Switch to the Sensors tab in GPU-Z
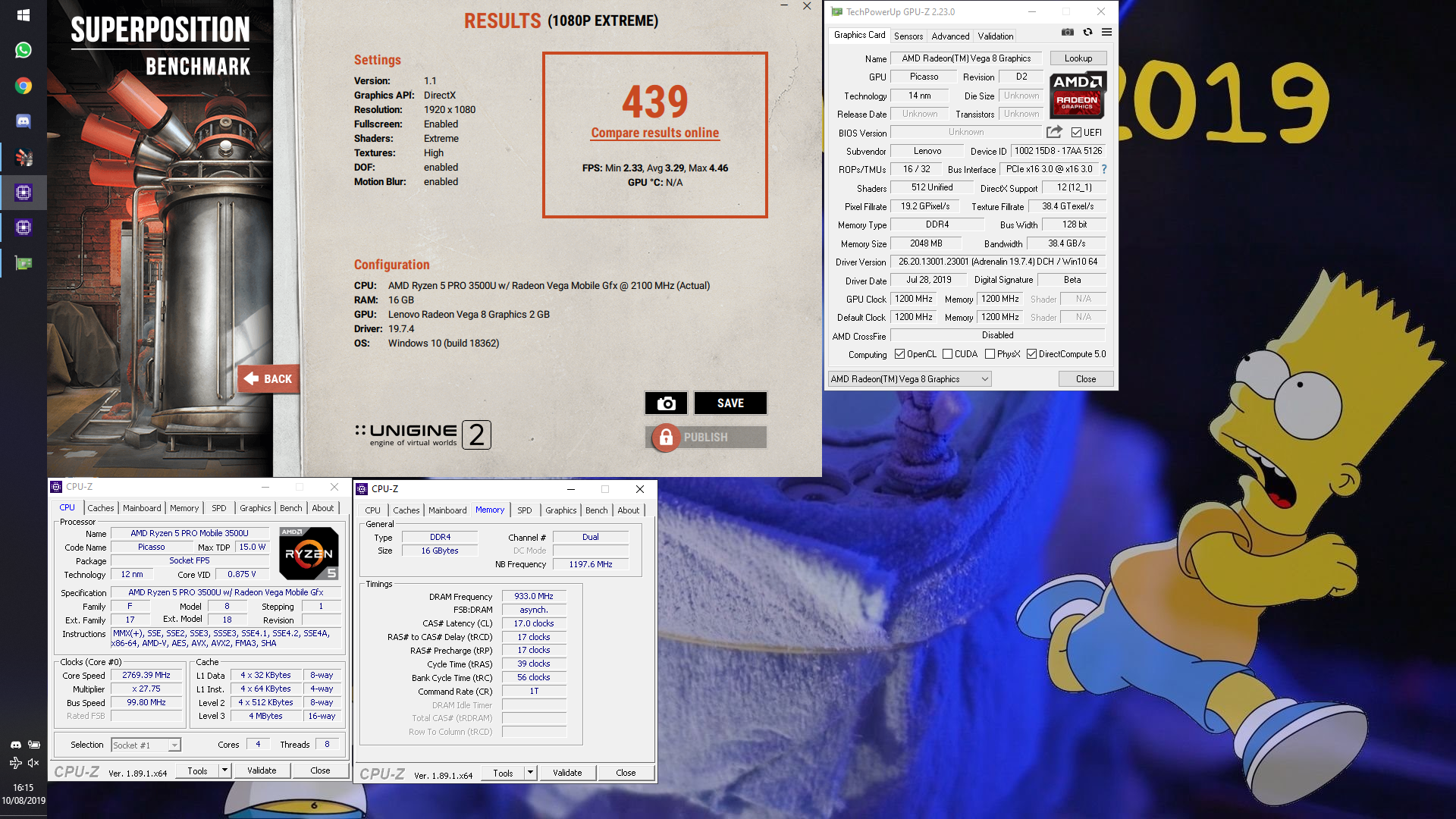The image size is (1456, 819). pos(908,36)
